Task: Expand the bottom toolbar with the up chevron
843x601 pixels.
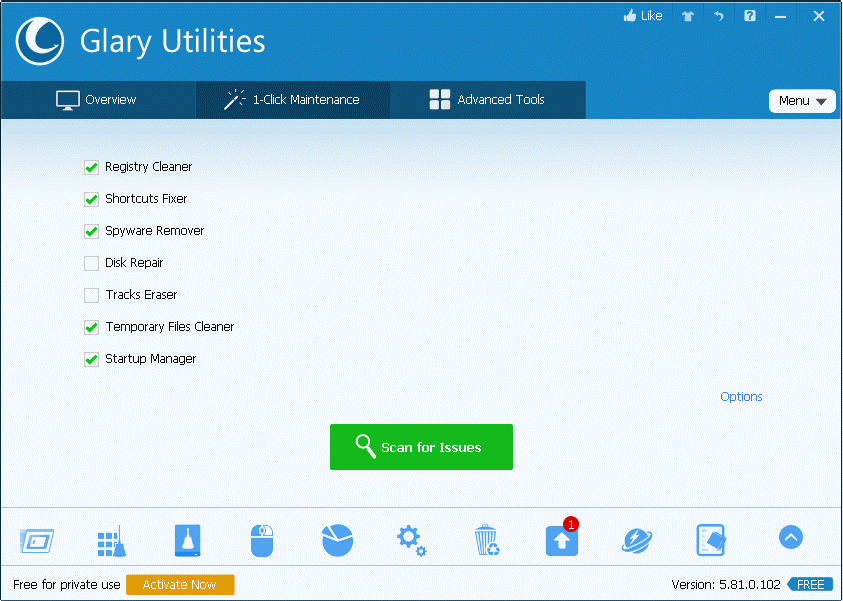Action: click(790, 537)
